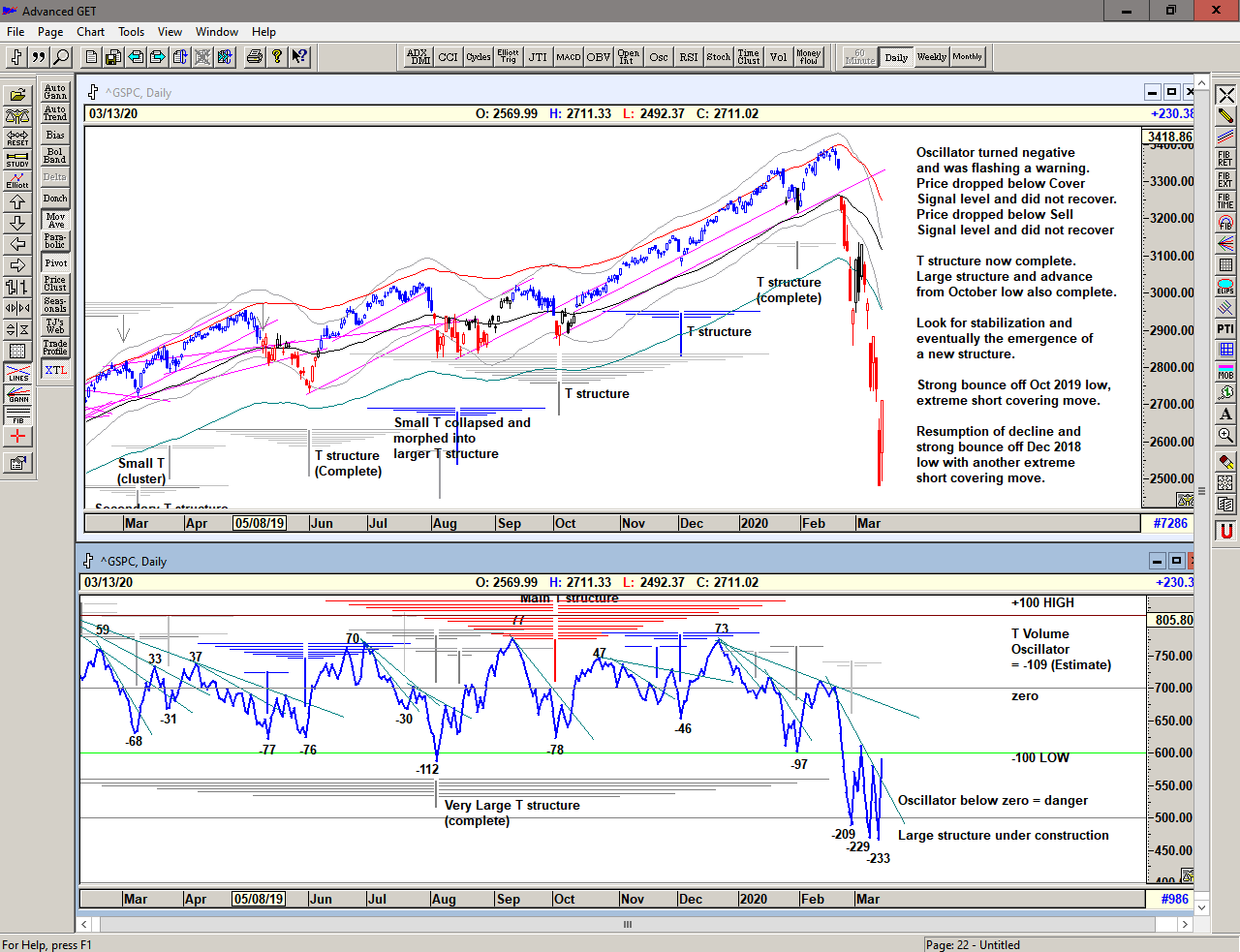Select the FIB RET drawing tool
Viewport: 1240px width, 952px height.
click(x=1225, y=158)
